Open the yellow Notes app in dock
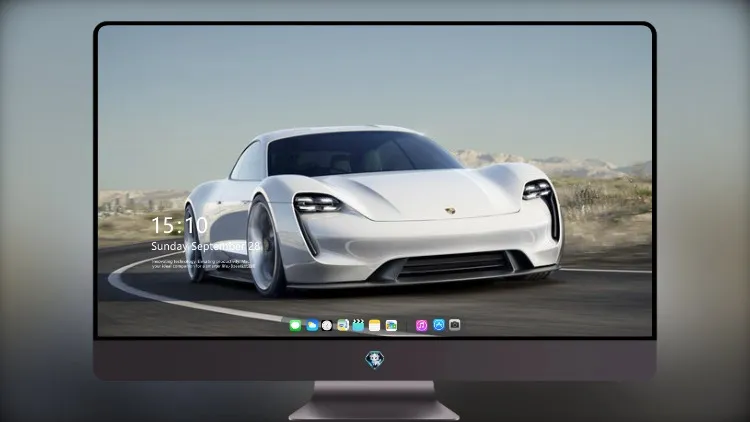This screenshot has width=750, height=422. click(375, 326)
